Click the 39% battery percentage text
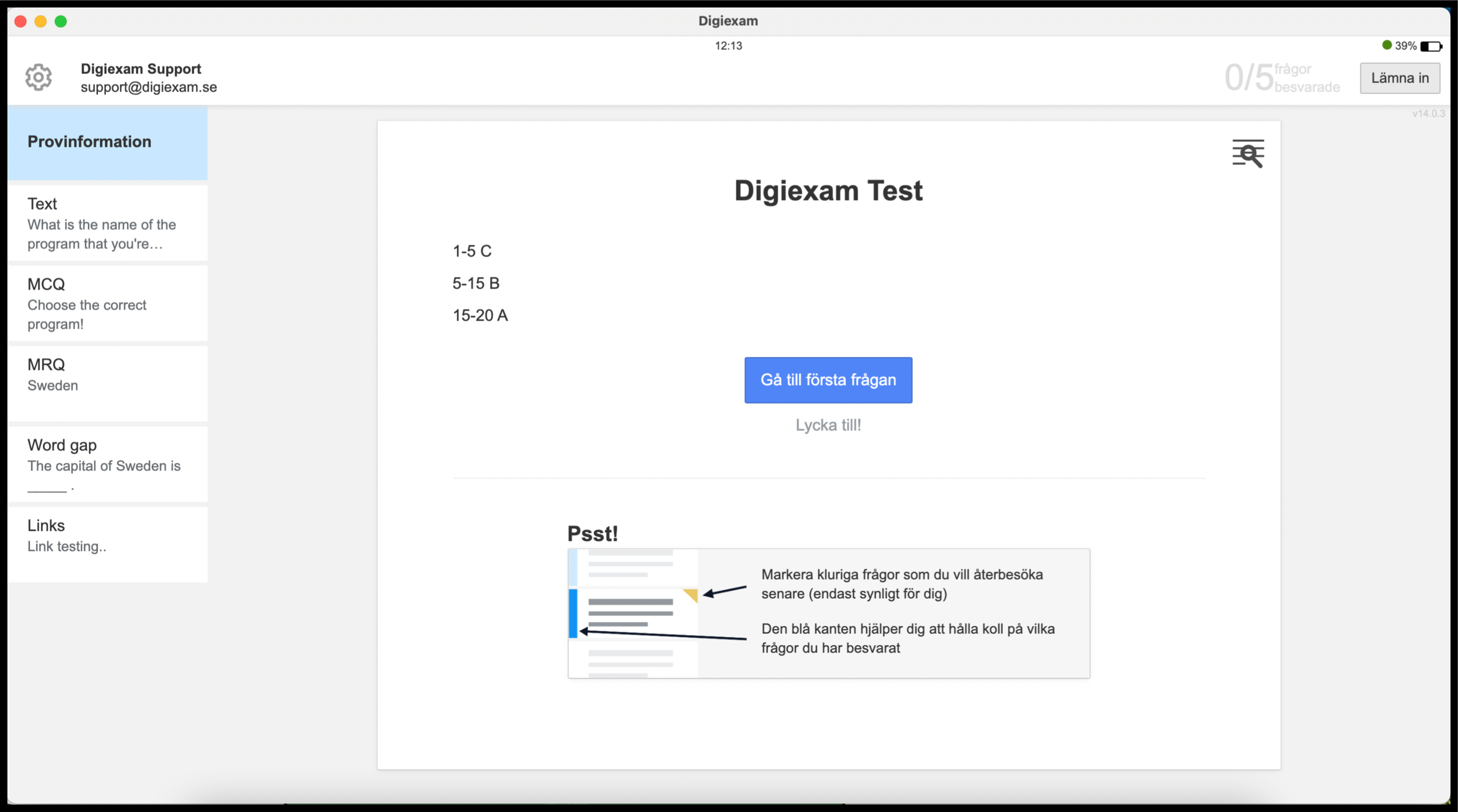1458x812 pixels. 1405,46
